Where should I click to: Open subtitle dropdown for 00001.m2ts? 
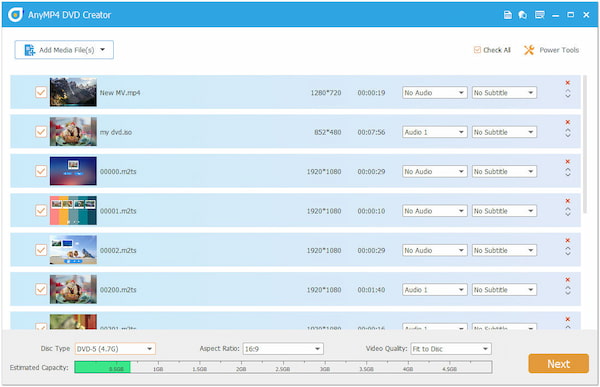click(504, 211)
